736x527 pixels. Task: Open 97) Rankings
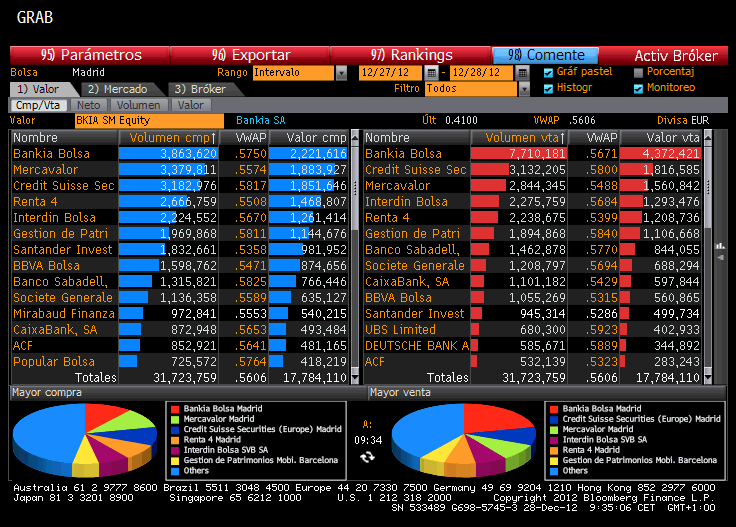coord(412,55)
